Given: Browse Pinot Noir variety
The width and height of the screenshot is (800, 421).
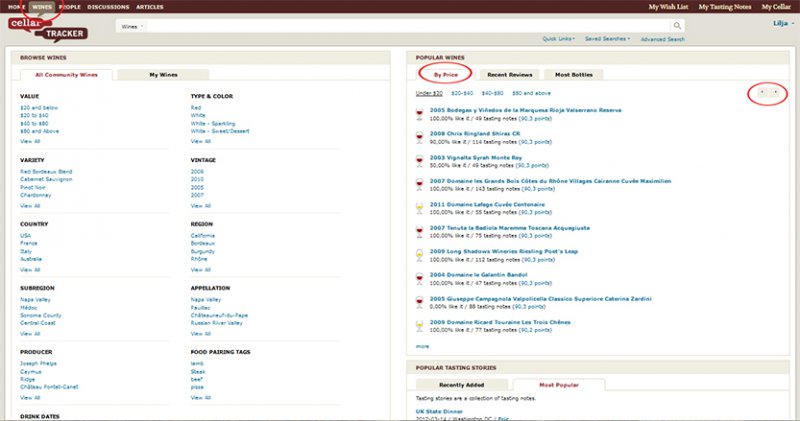Looking at the screenshot, I should (x=33, y=187).
